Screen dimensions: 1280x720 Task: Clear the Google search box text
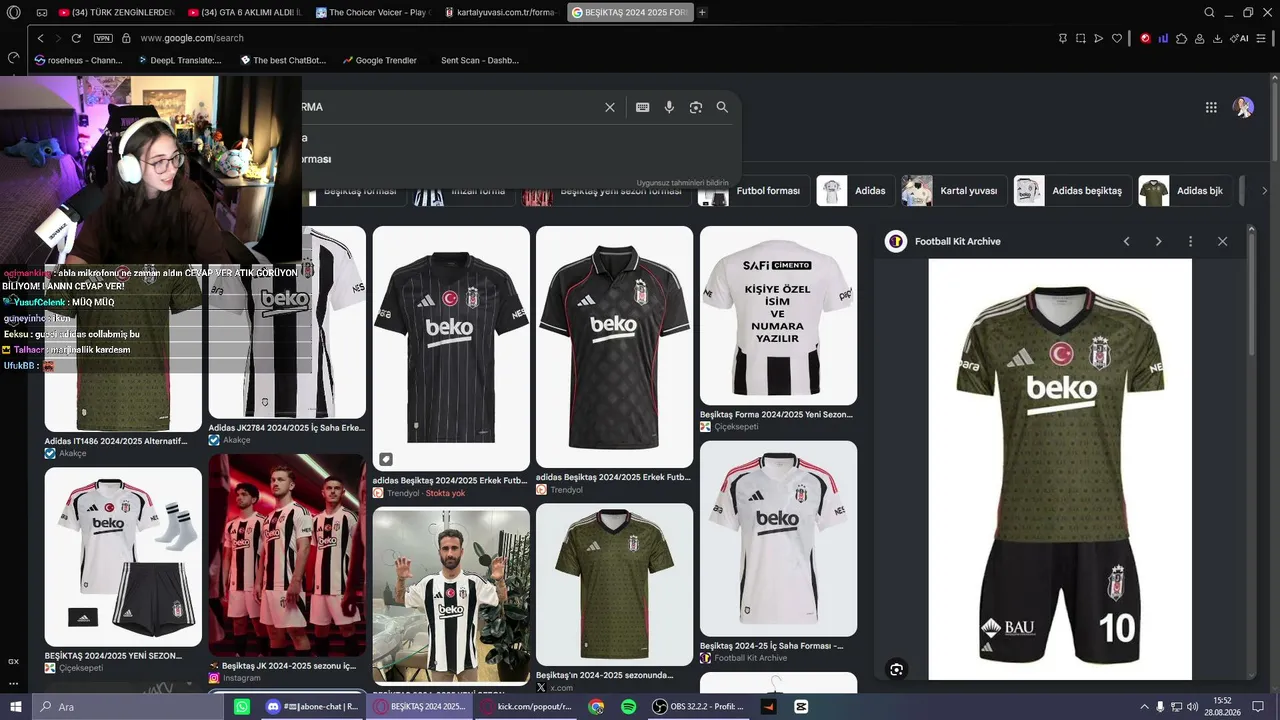(x=610, y=107)
